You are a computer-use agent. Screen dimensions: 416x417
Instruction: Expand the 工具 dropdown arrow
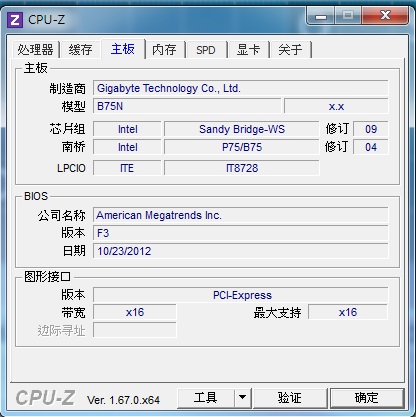[243, 398]
